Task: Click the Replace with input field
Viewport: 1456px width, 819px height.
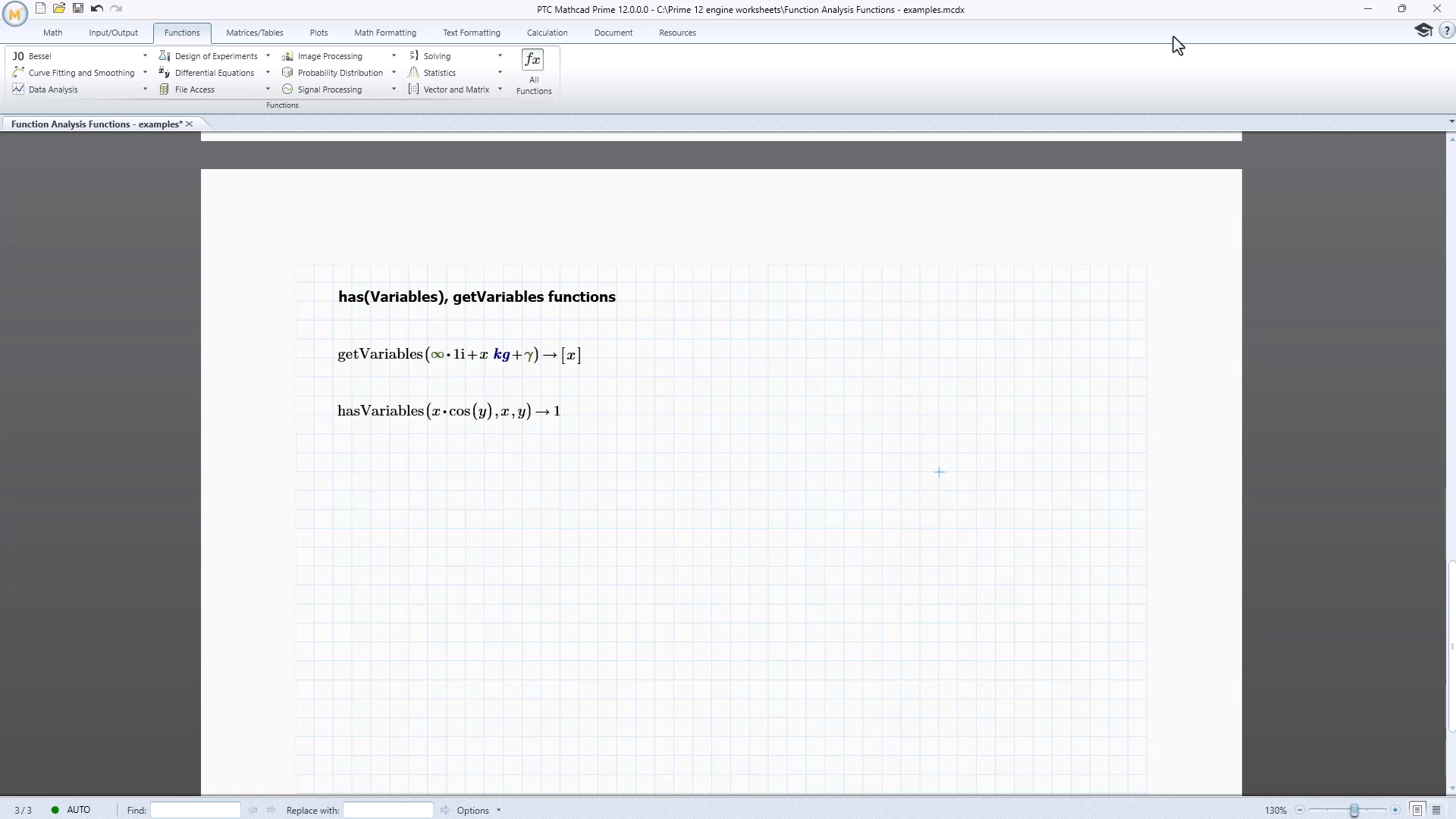Action: [388, 811]
